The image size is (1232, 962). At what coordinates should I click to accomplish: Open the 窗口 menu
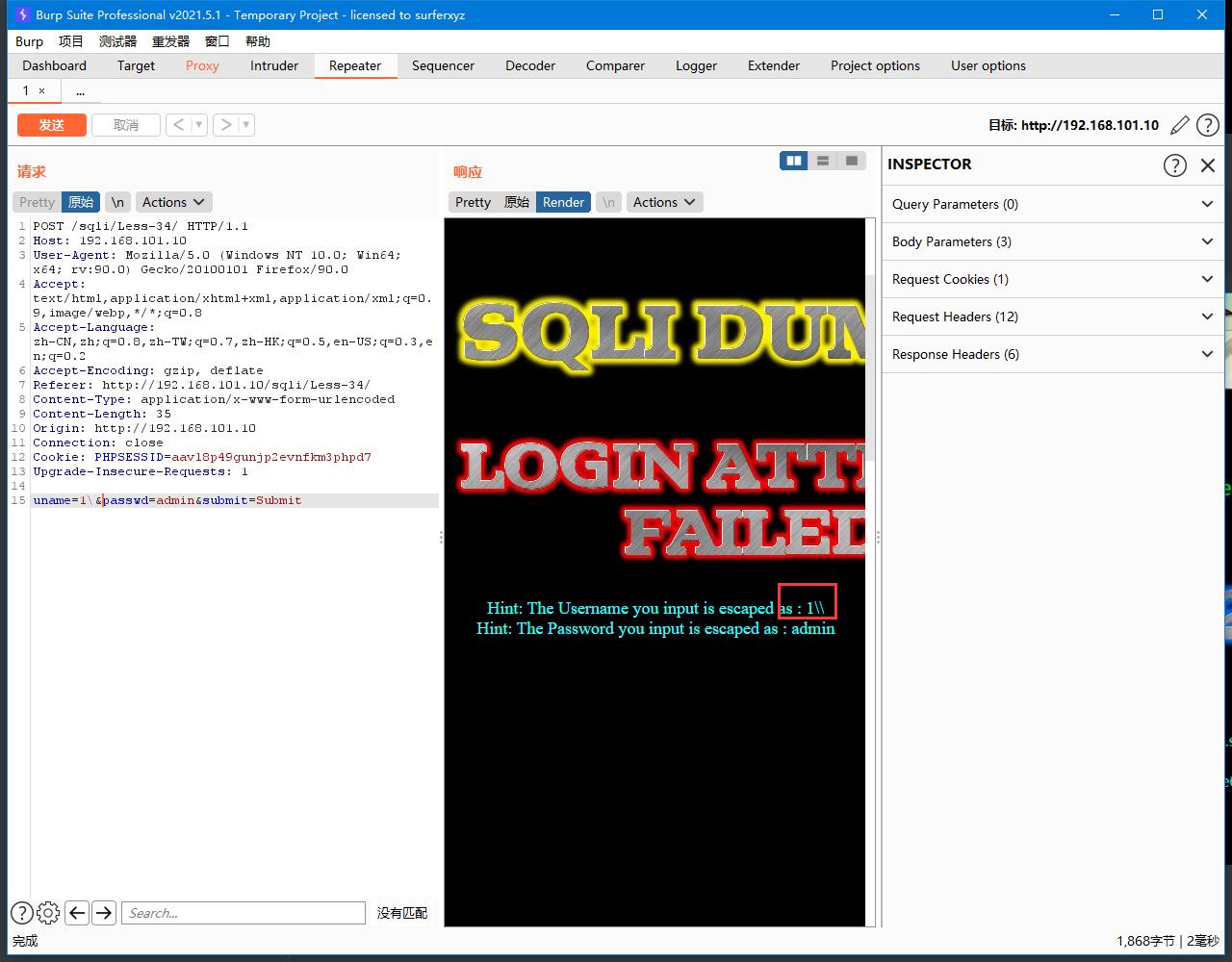pyautogui.click(x=218, y=41)
